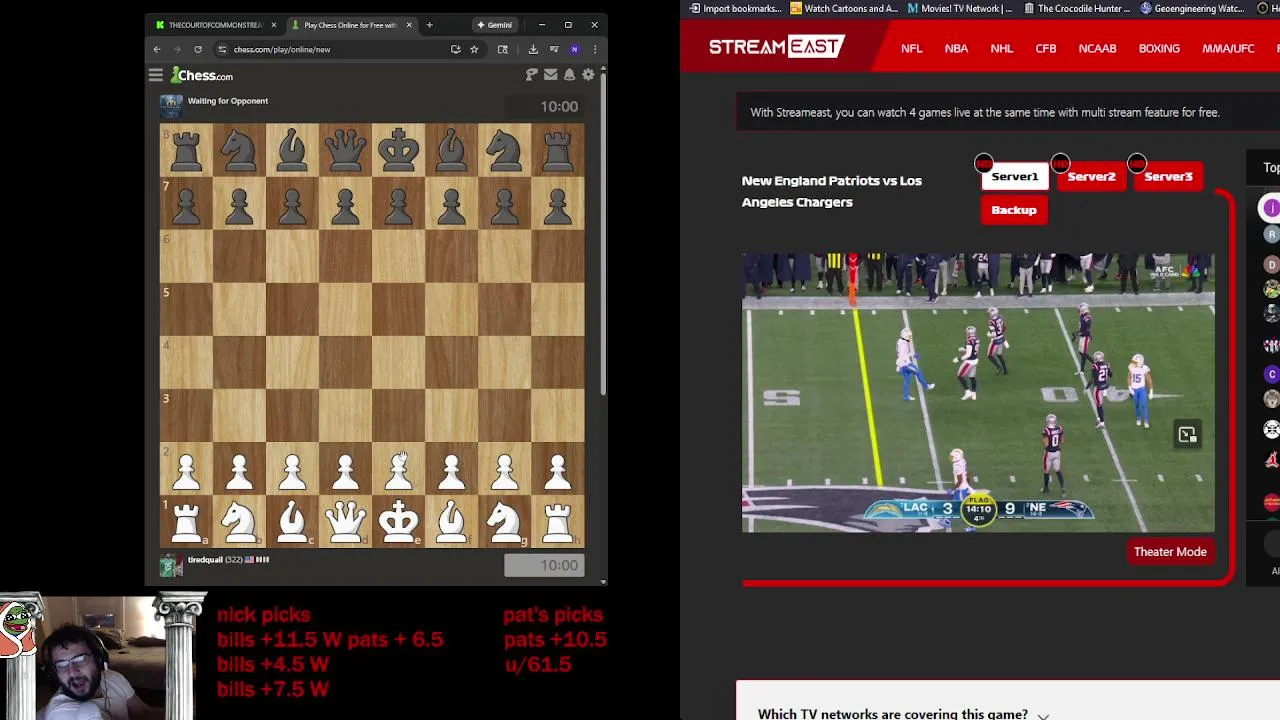
Task: Open the browser profile avatar
Action: [574, 49]
